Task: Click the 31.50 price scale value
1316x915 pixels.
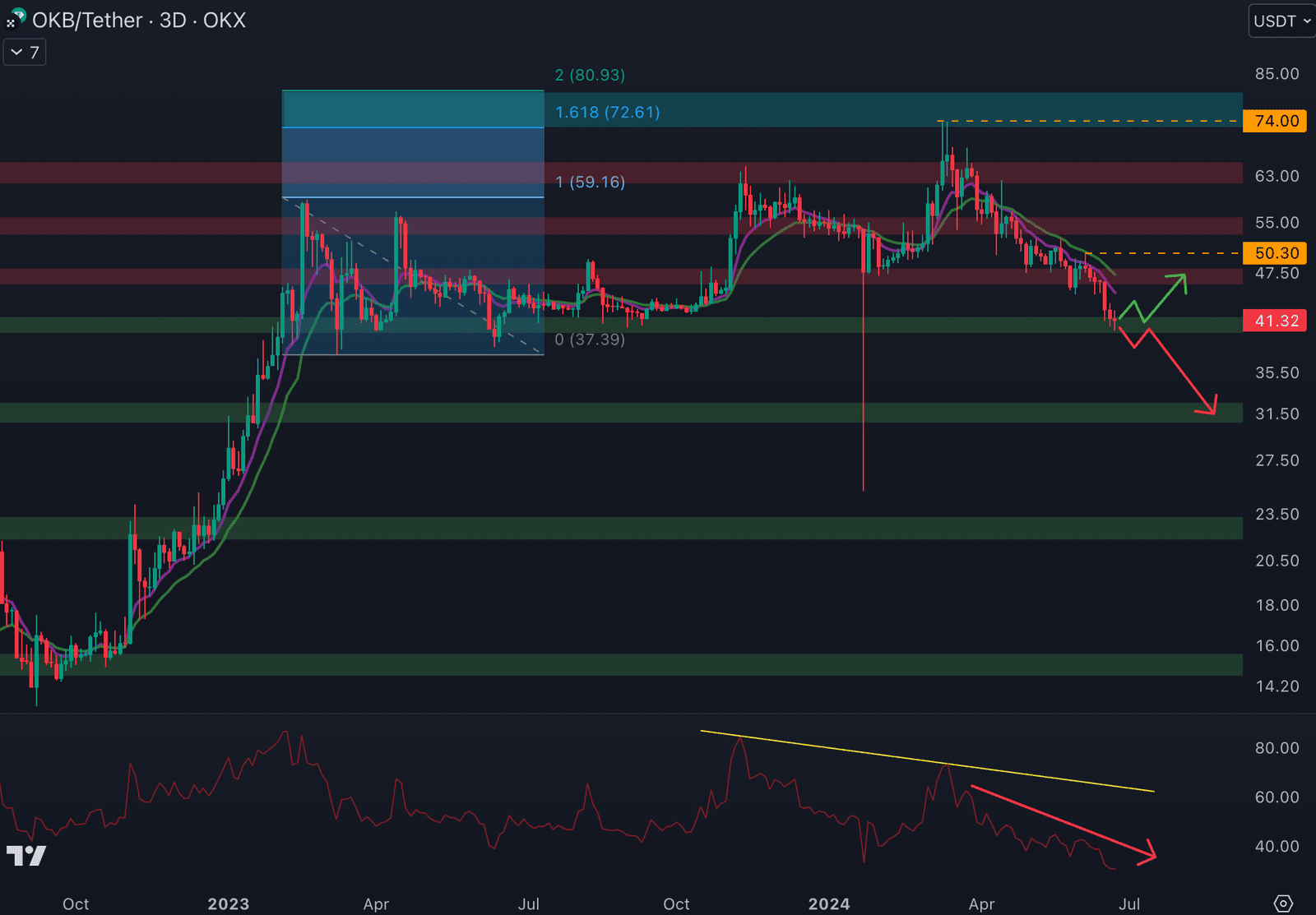Action: pos(1277,414)
